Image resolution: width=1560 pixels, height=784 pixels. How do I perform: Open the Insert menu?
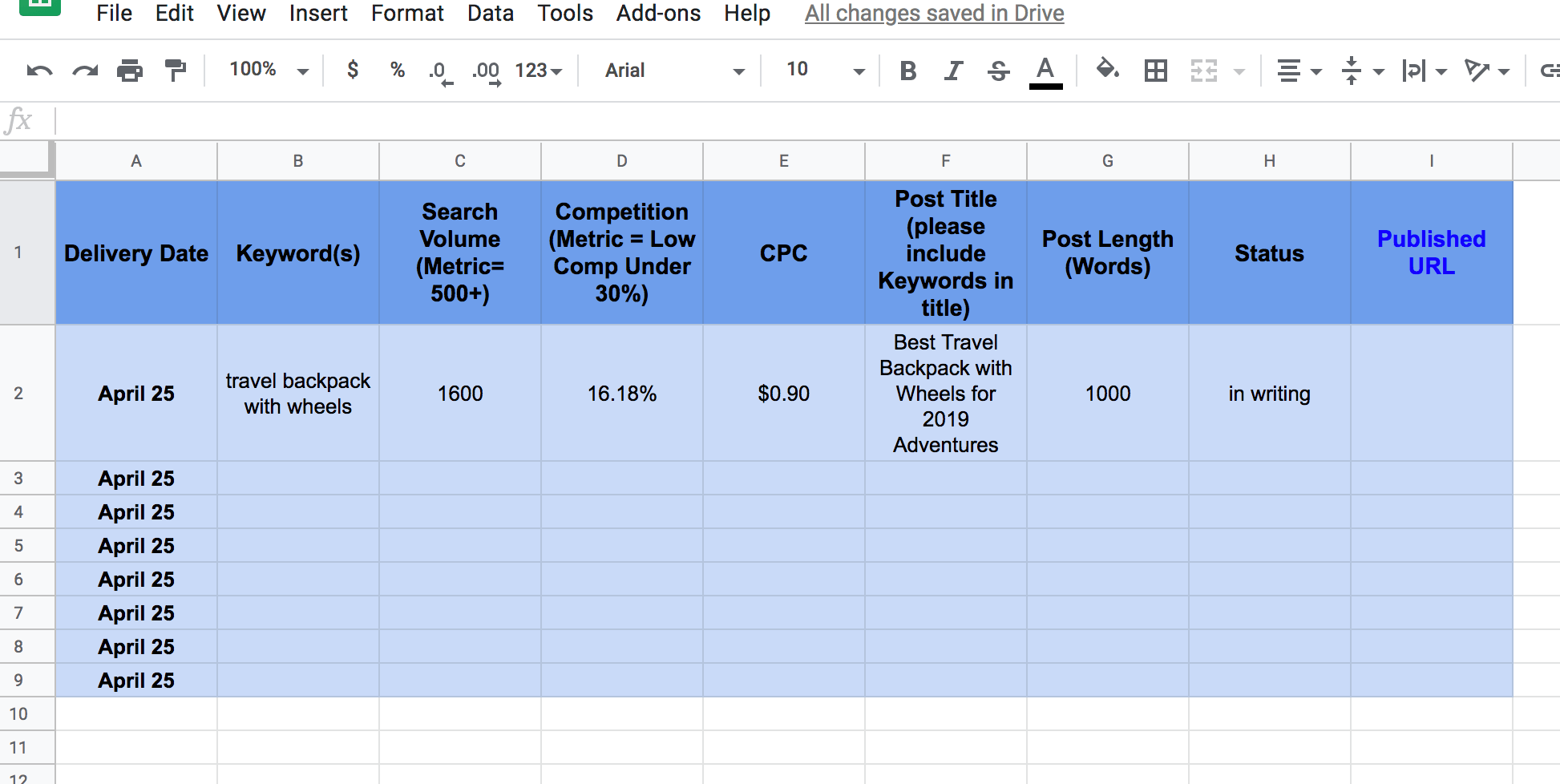(x=318, y=14)
